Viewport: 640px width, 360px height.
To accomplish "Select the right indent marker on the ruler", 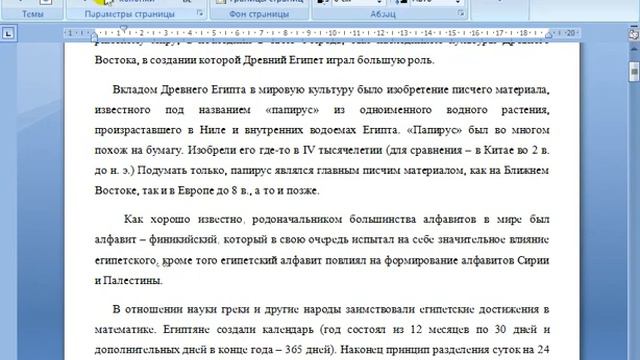I will [x=548, y=36].
